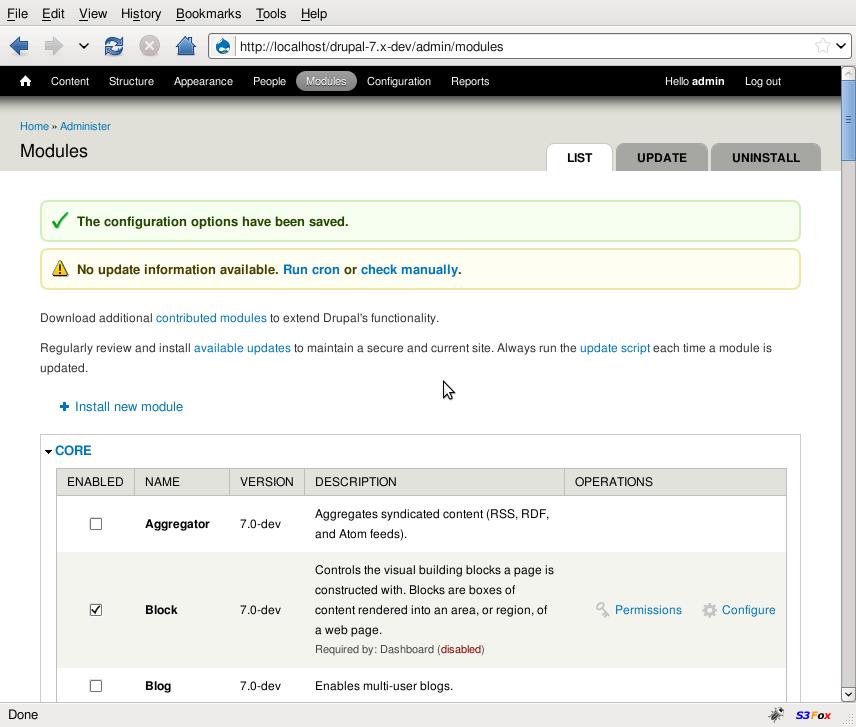Viewport: 856px width, 727px height.
Task: Click the Drupal home icon in admin toolbar
Action: [x=26, y=81]
